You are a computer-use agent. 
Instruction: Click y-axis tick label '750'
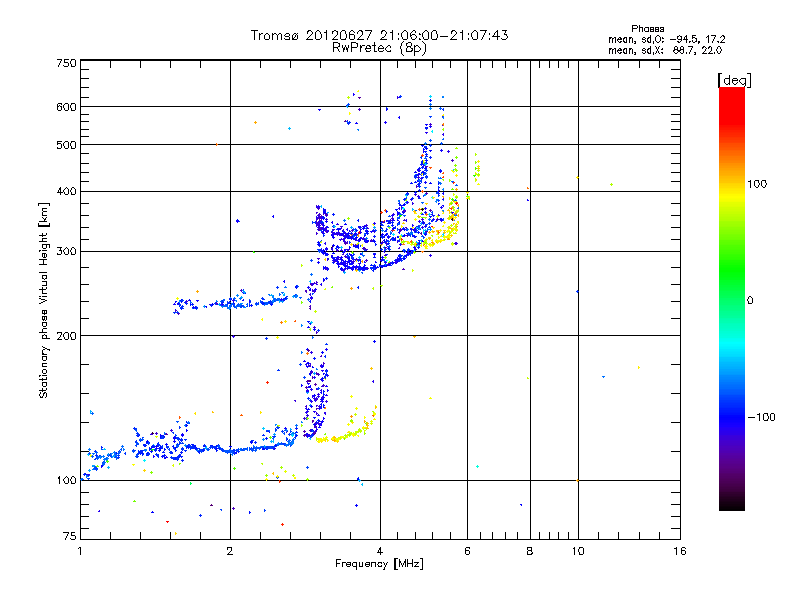(66, 63)
